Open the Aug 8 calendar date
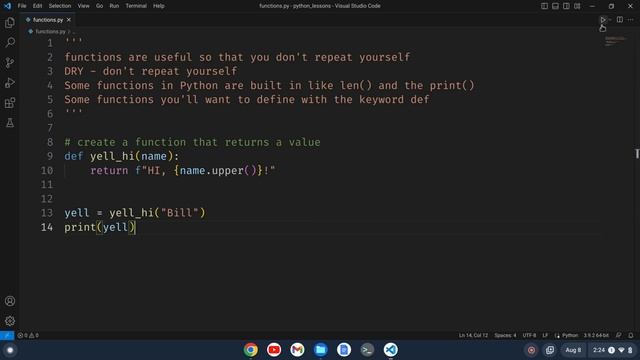The width and height of the screenshot is (640, 360). pyautogui.click(x=573, y=350)
